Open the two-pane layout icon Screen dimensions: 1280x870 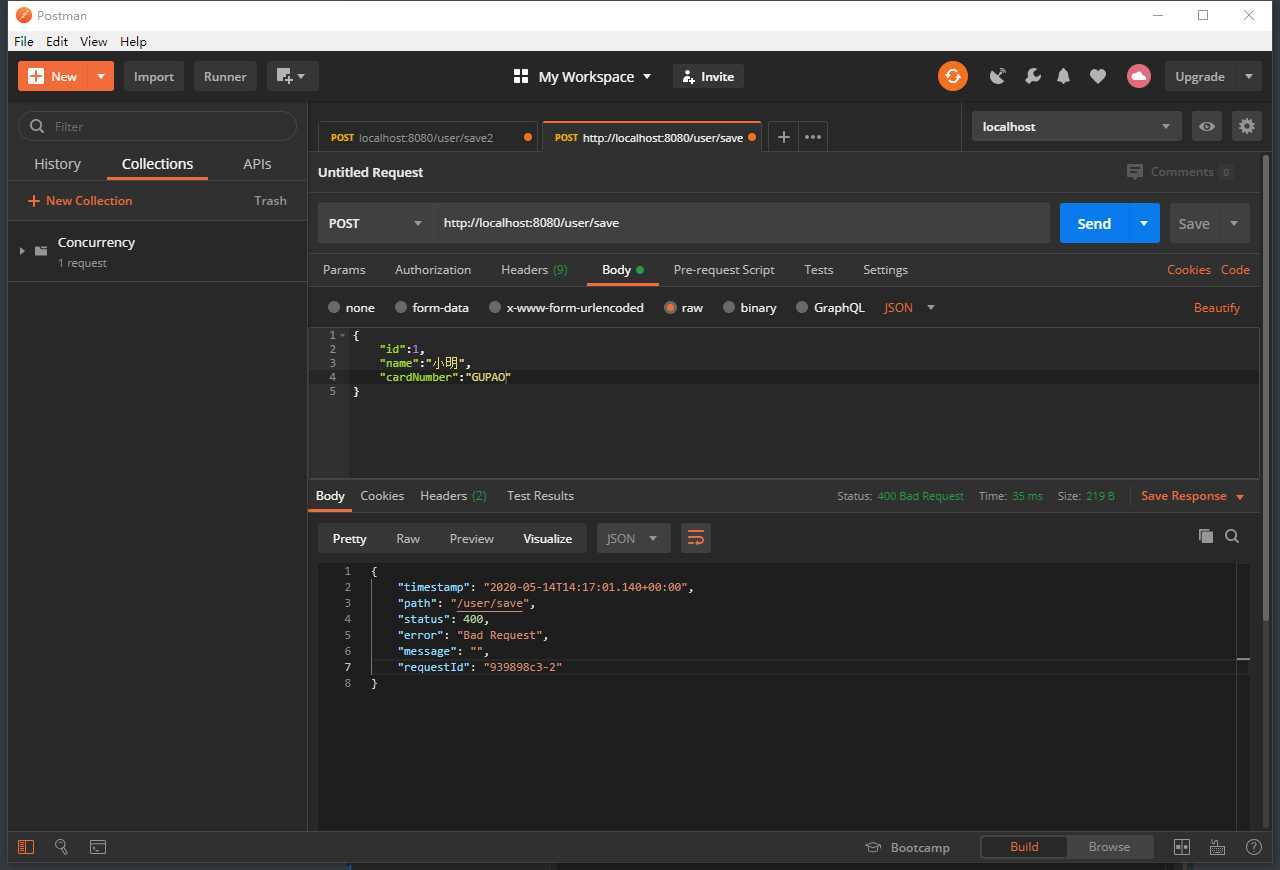1181,847
